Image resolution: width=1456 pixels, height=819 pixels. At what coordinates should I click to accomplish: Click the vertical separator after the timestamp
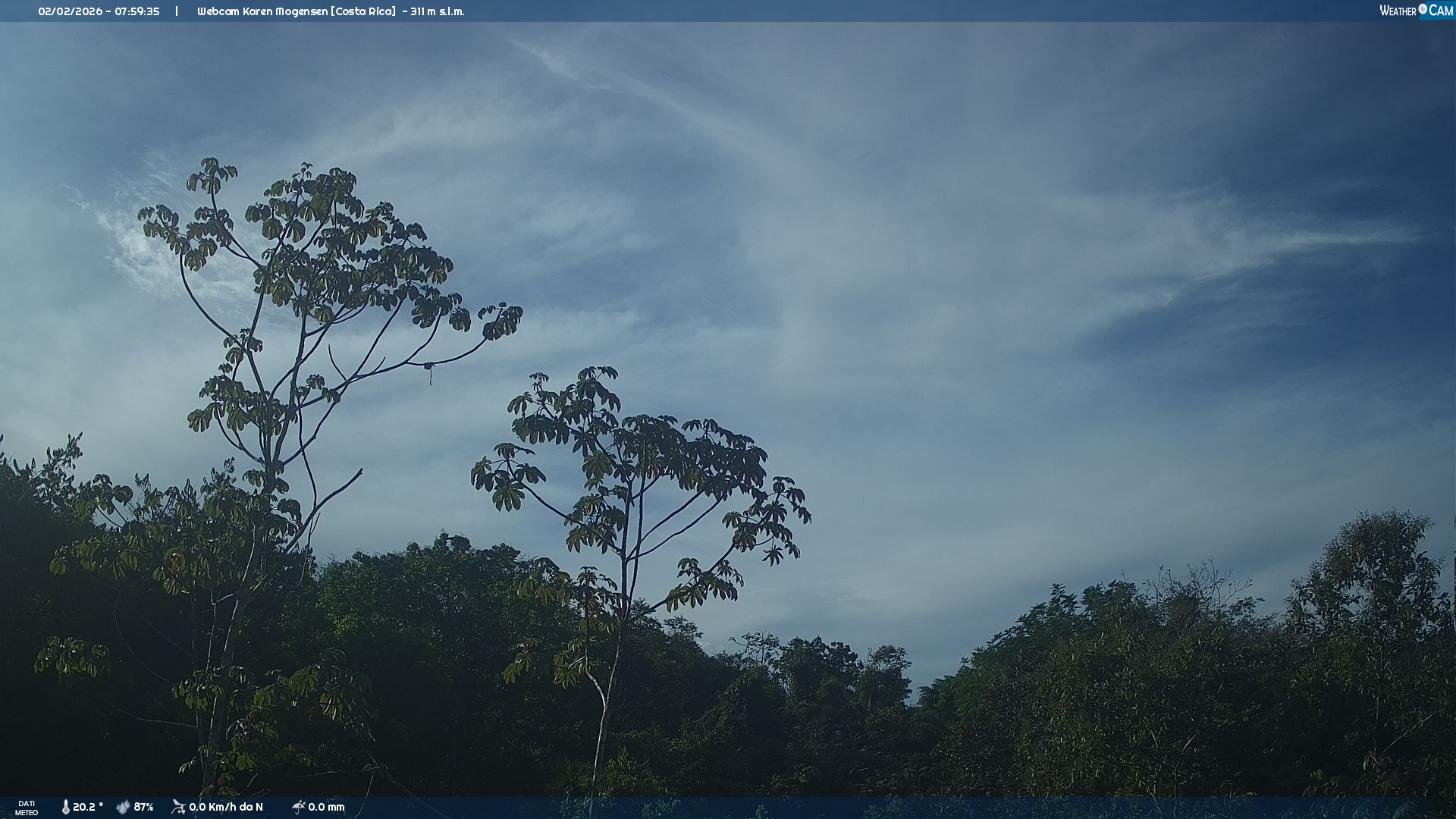click(x=177, y=11)
